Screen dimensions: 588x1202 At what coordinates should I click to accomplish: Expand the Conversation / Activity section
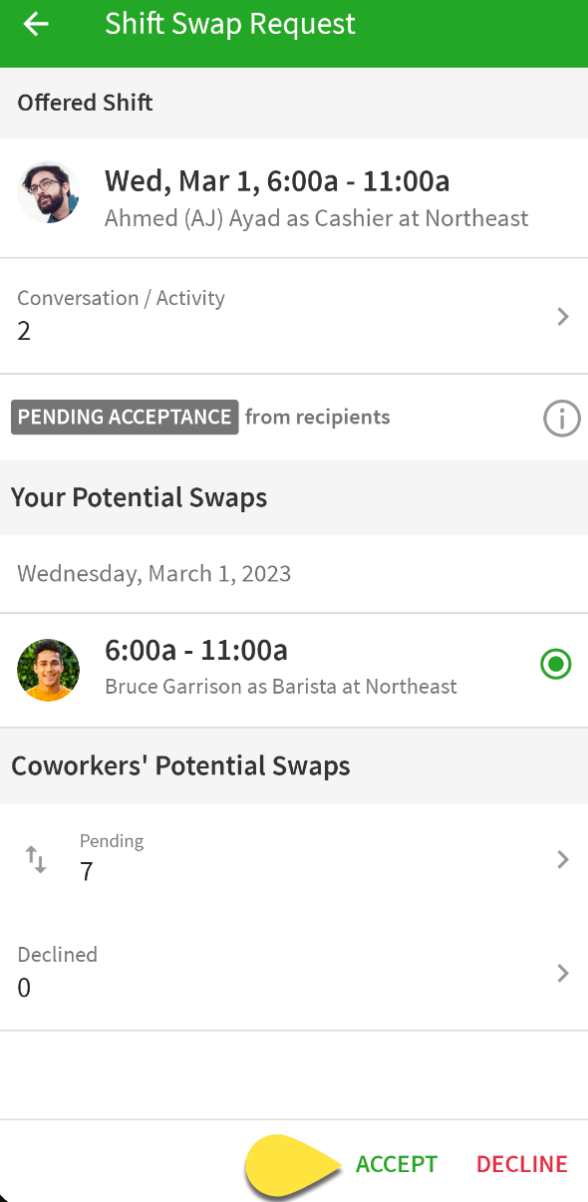point(294,316)
